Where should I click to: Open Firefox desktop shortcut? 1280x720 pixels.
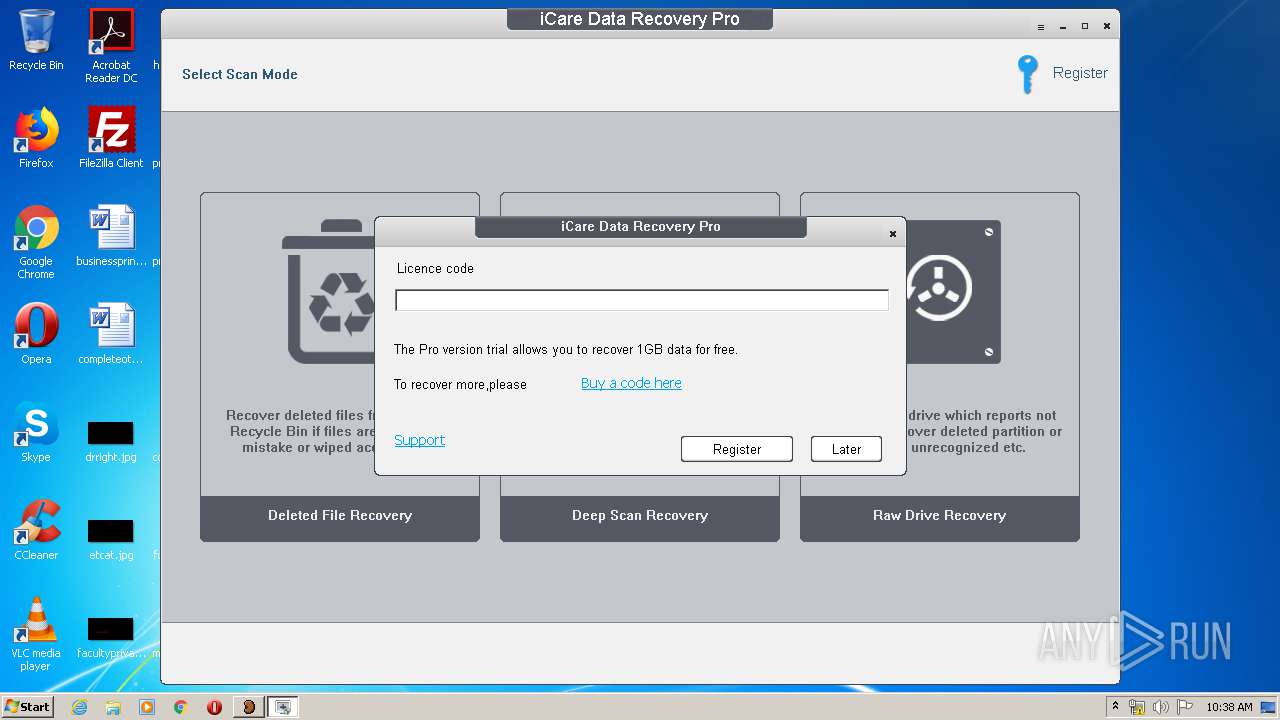(36, 138)
